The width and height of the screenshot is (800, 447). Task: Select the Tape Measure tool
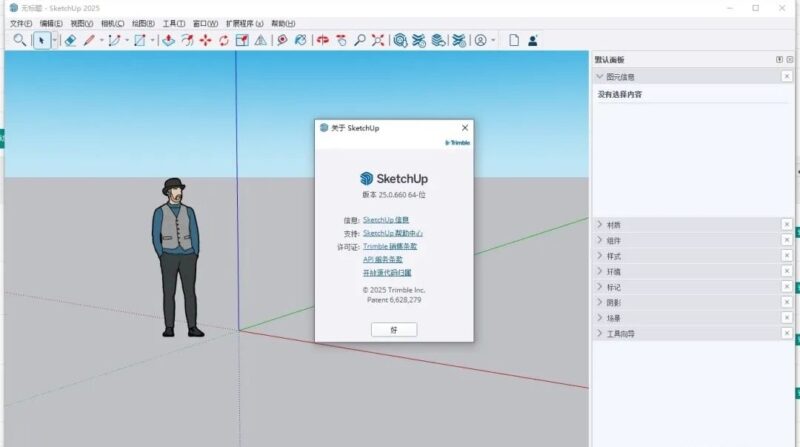click(282, 40)
